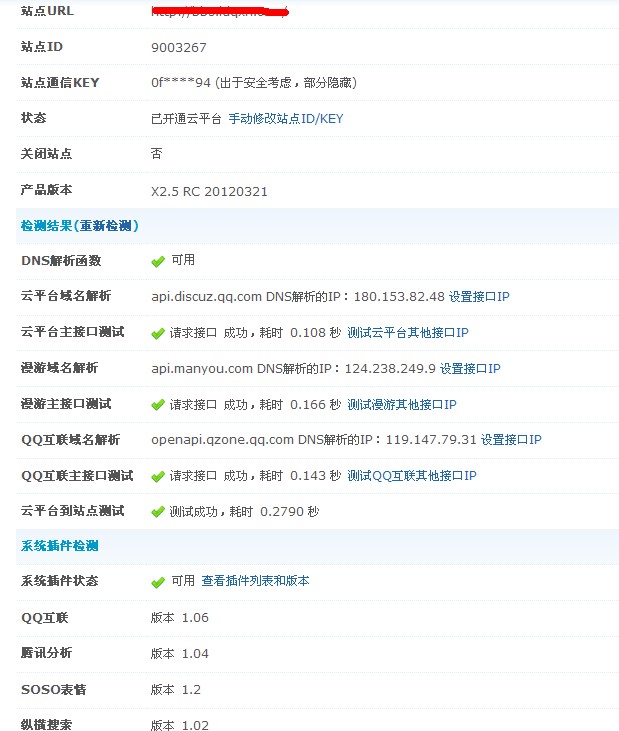Click 已开通云平台 status text
This screenshot has height=731, width=619.
click(186, 119)
